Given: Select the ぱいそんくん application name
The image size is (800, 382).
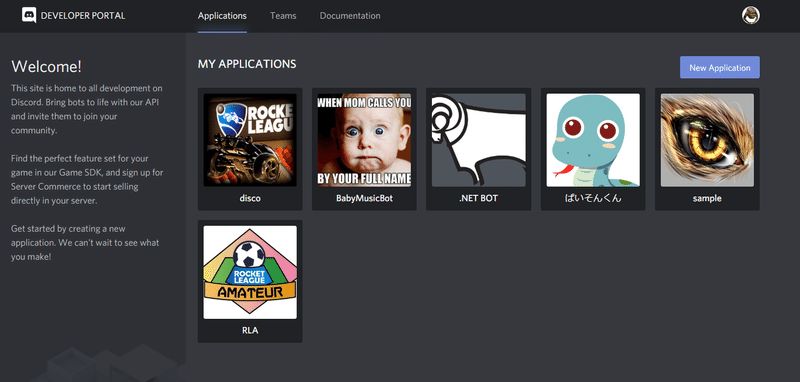Looking at the screenshot, I should pos(593,198).
